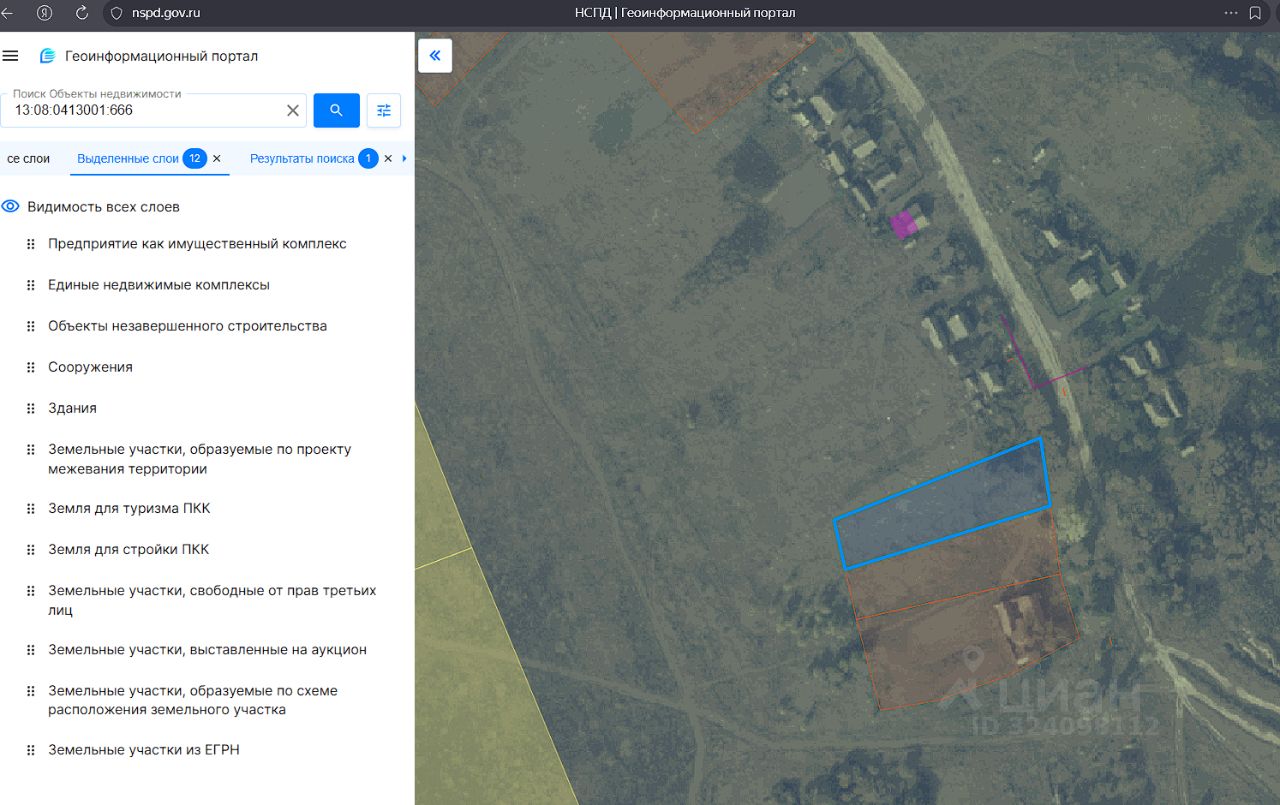The image size is (1280, 805).
Task: Select layer Земля для стройки ПКК
Action: 129,549
